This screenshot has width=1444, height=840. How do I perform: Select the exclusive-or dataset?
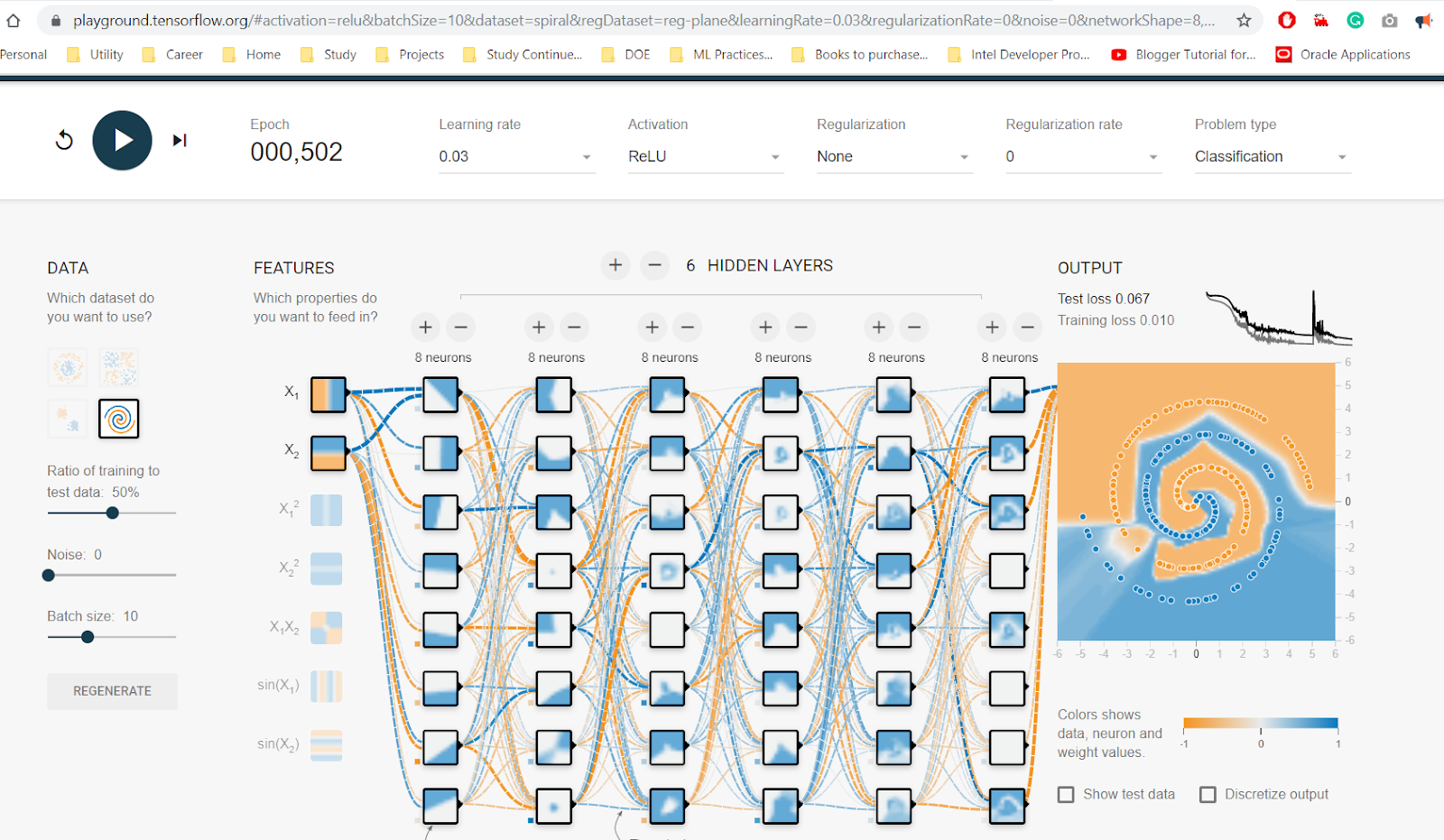pyautogui.click(x=119, y=367)
